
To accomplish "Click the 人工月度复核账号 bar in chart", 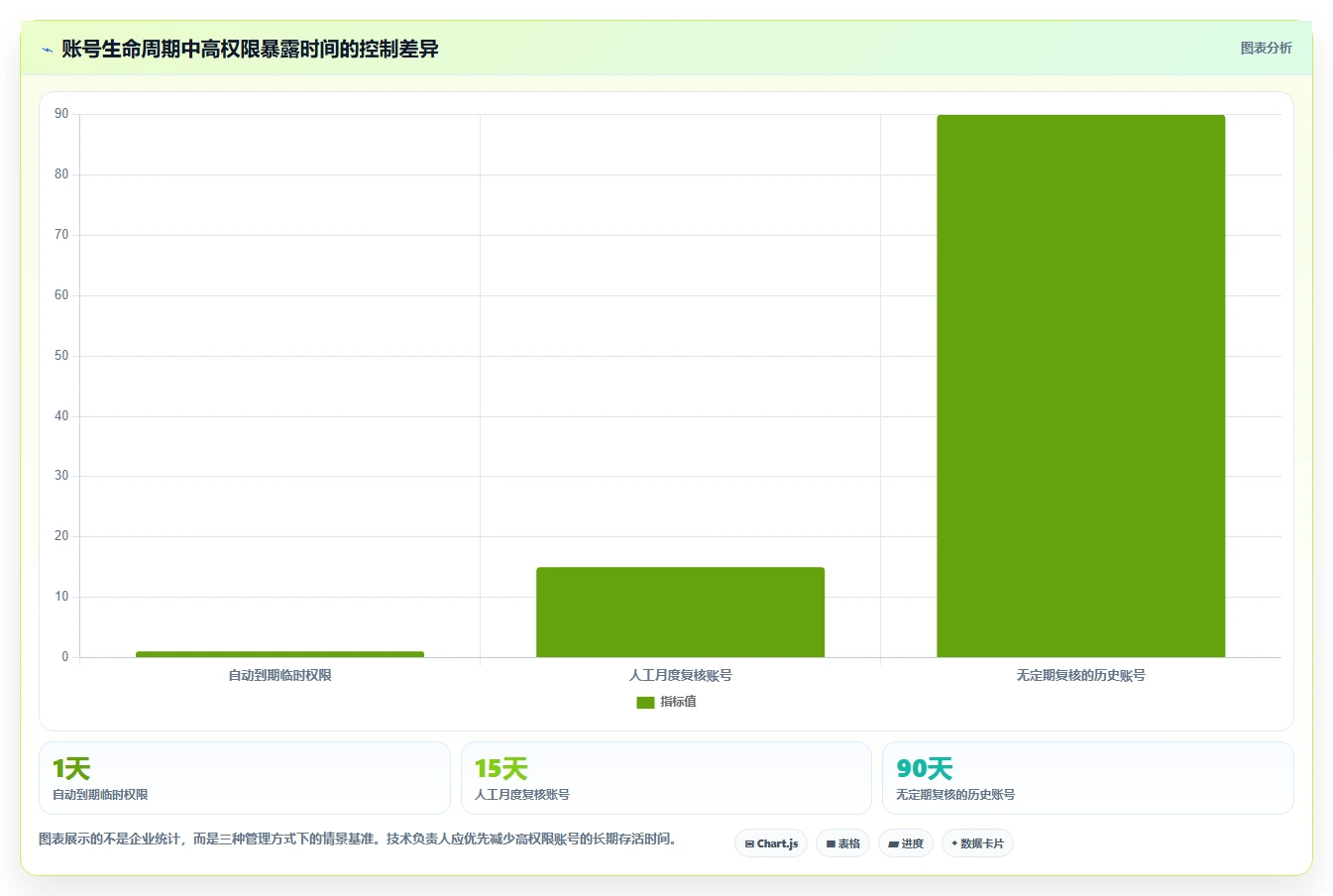I will [x=680, y=612].
